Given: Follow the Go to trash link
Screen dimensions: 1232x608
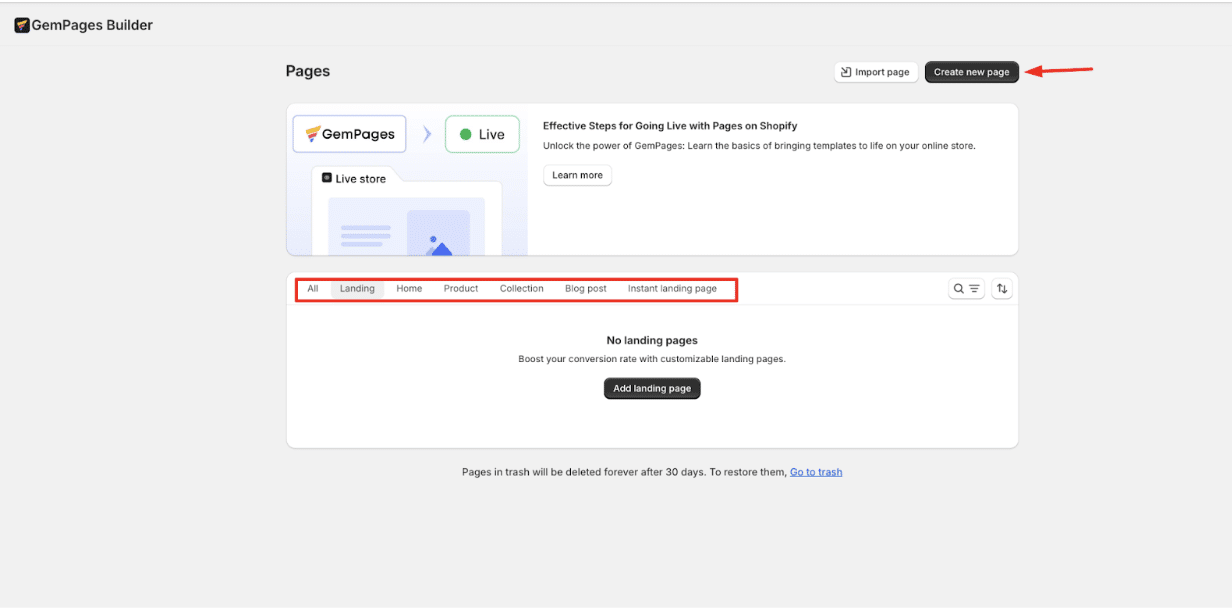Looking at the screenshot, I should 816,472.
